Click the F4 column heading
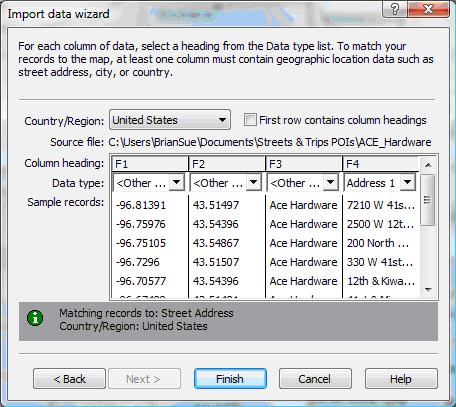This screenshot has height=407, width=456. pyautogui.click(x=381, y=164)
